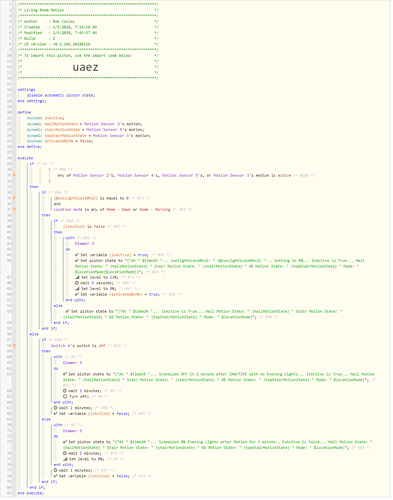Click clock icon on line 74 Wait 1 minutes
Screen dimensions: 393x500
click(x=65, y=453)
